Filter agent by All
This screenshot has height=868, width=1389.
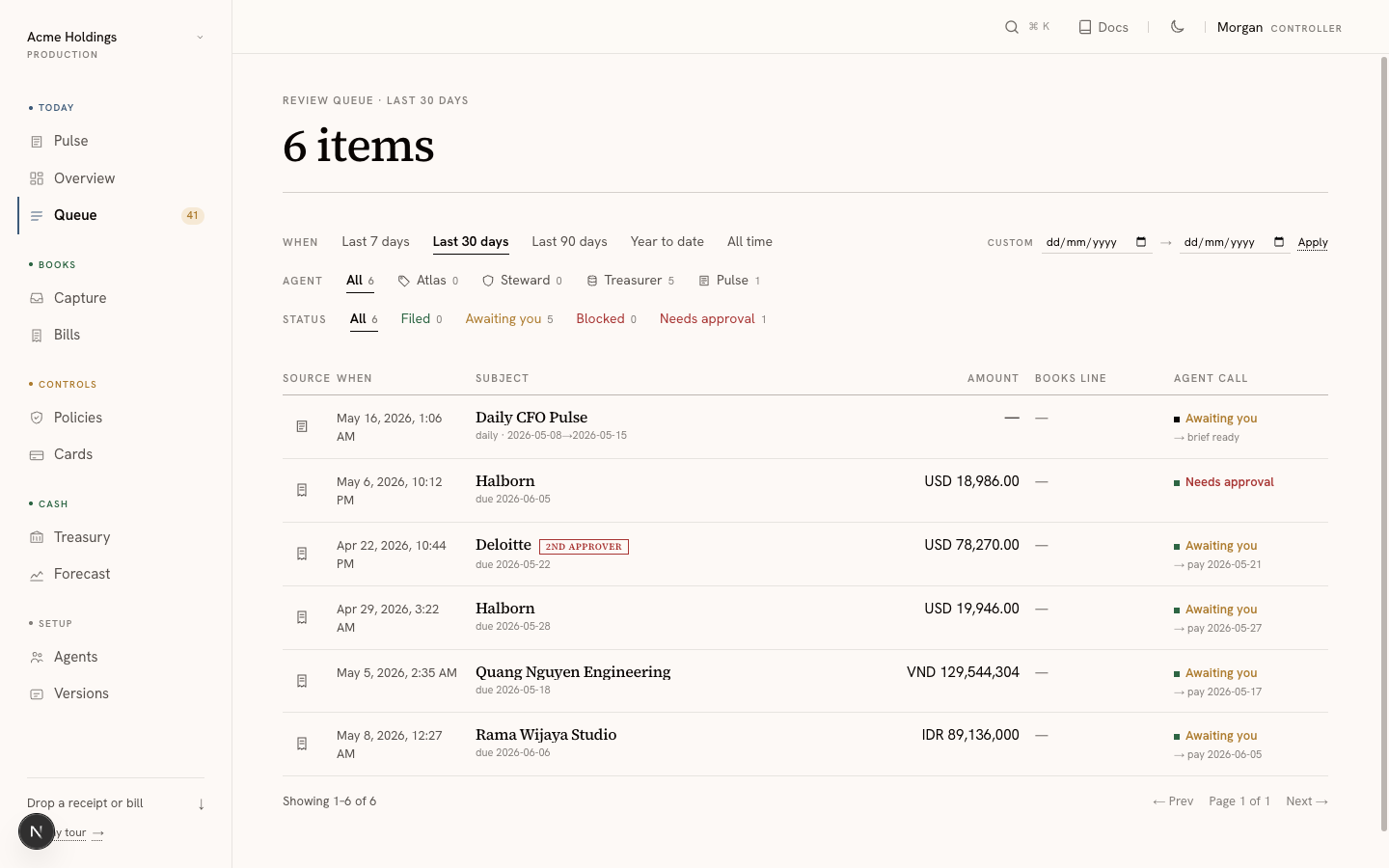click(x=361, y=281)
